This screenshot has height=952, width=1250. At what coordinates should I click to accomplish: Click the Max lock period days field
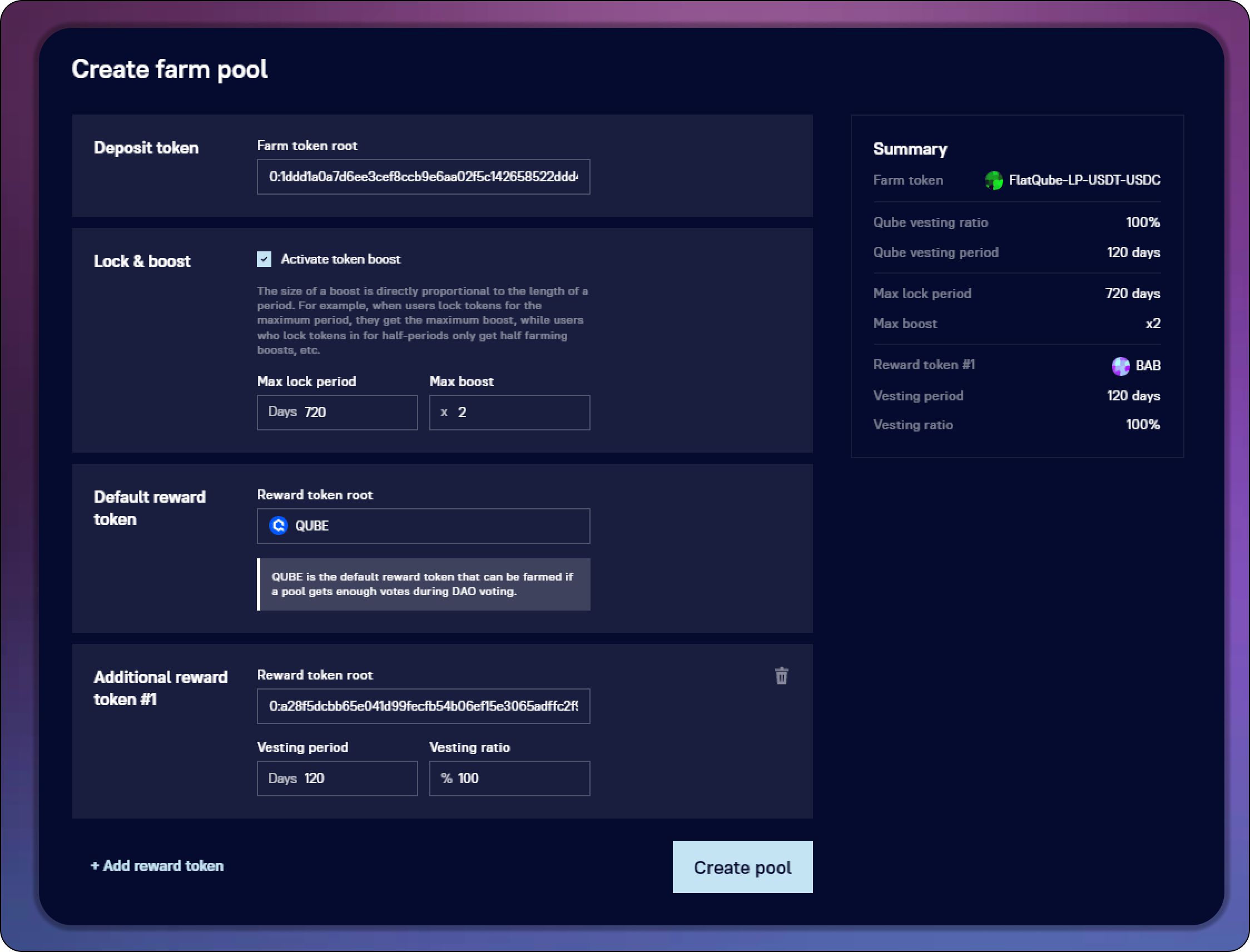coord(337,413)
